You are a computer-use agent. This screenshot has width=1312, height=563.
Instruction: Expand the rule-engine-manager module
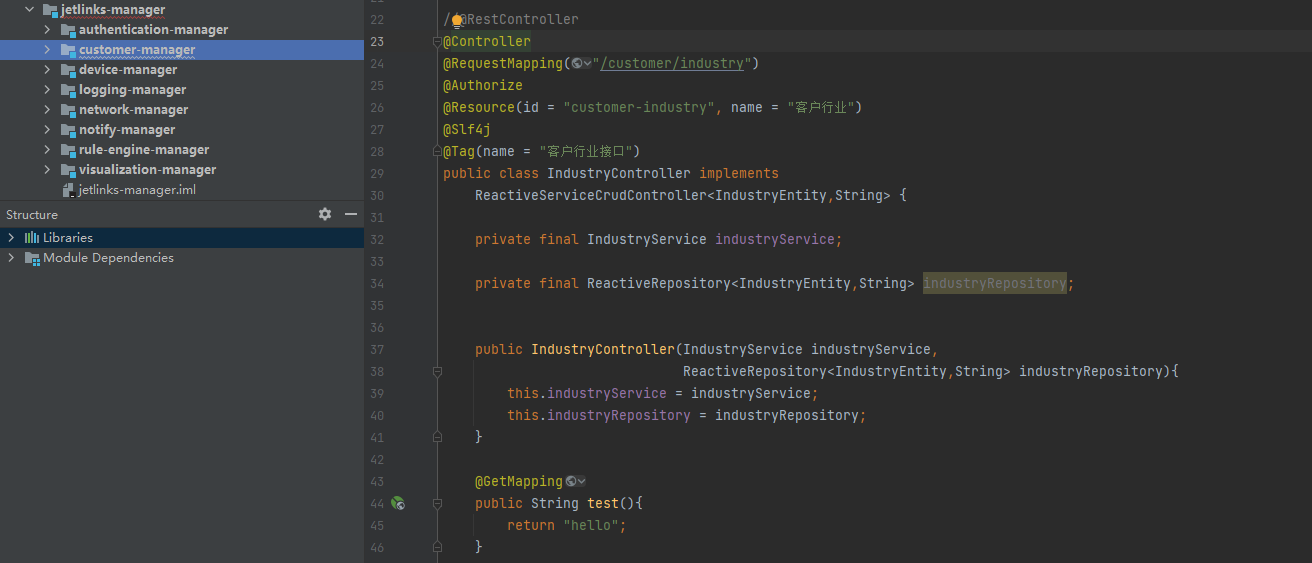tap(47, 150)
